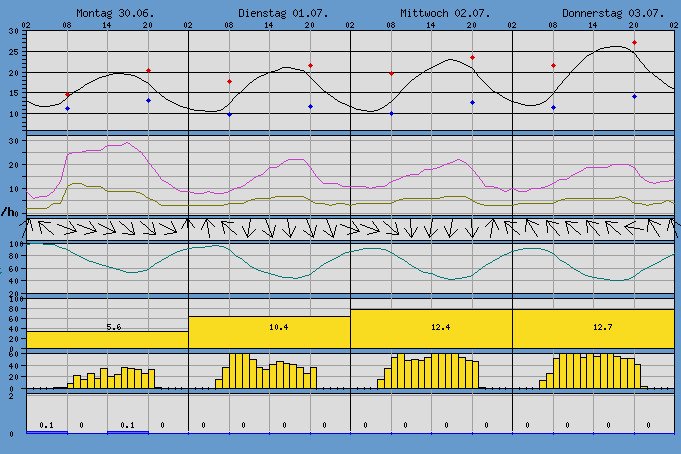Select the blue marker on Donnerstag at 20h
Screen dimensions: 681x454
(x=634, y=97)
